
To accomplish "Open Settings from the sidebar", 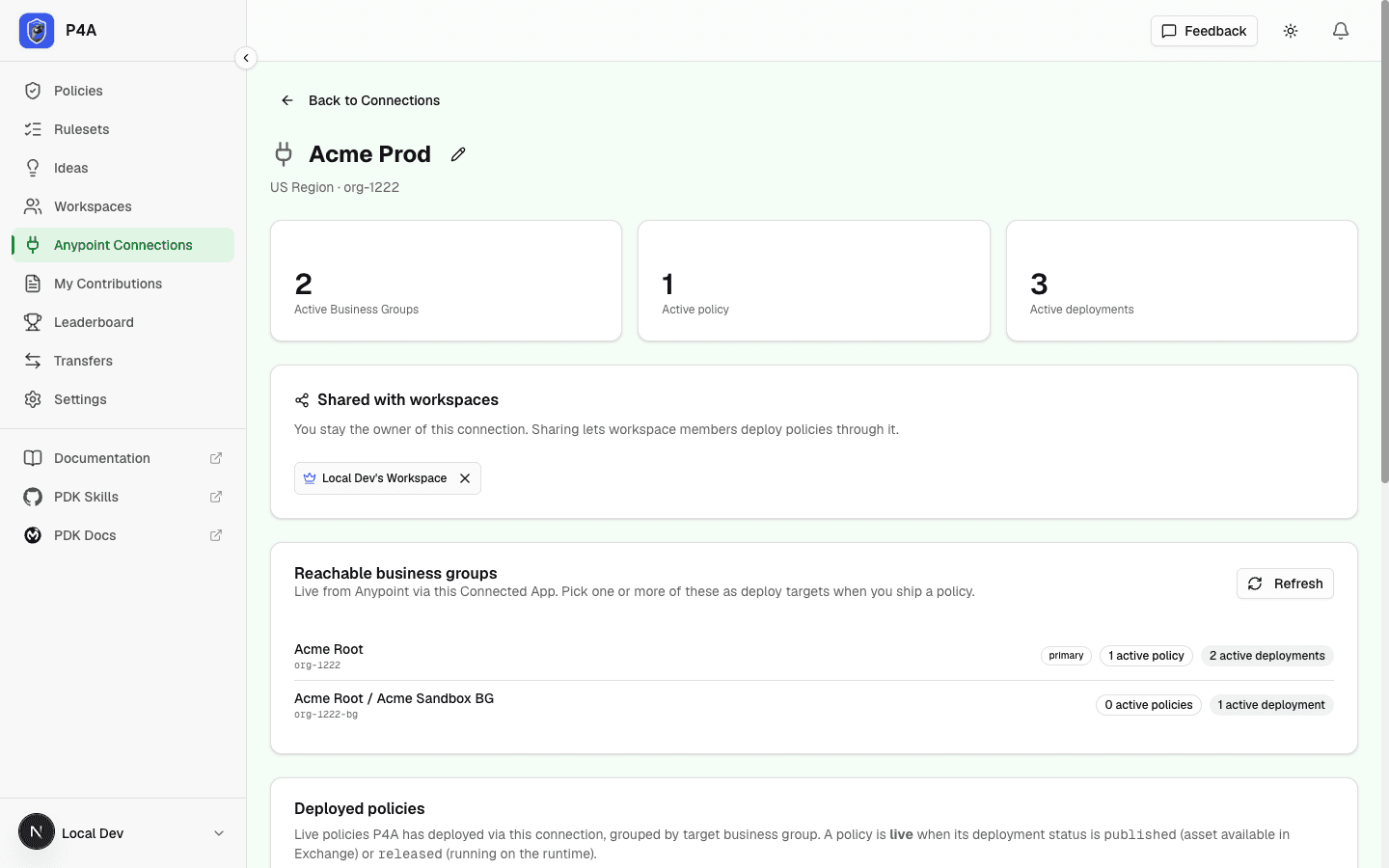I will (123, 399).
